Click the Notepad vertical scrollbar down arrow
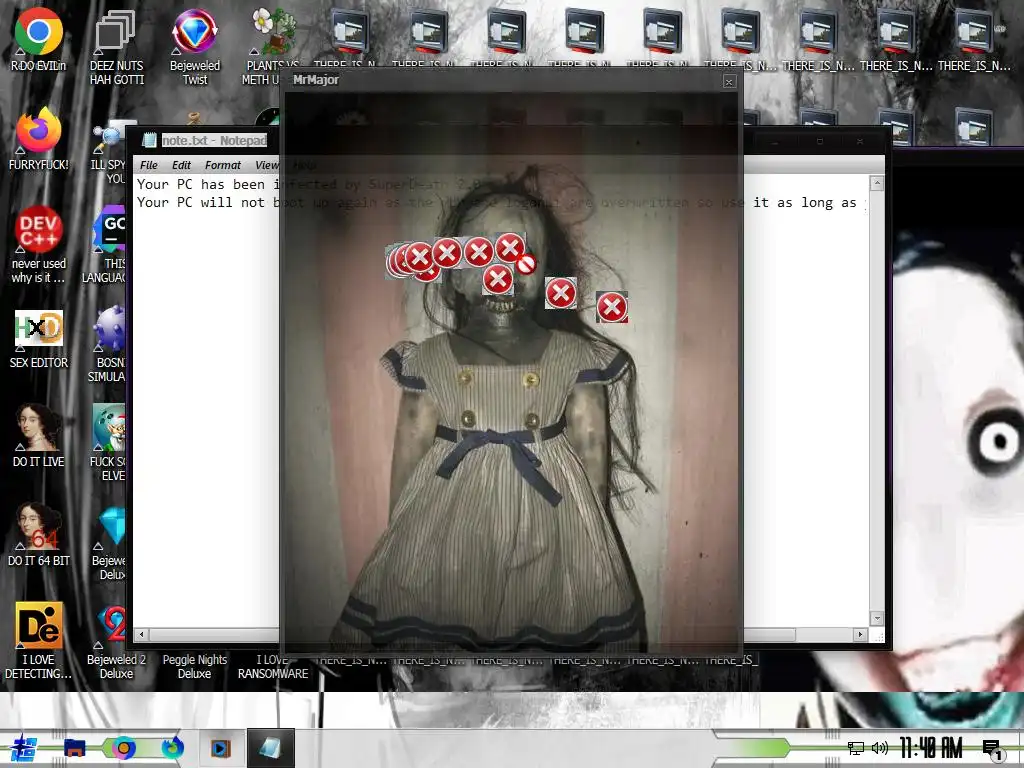Screen dimensions: 1024x768 [877, 618]
